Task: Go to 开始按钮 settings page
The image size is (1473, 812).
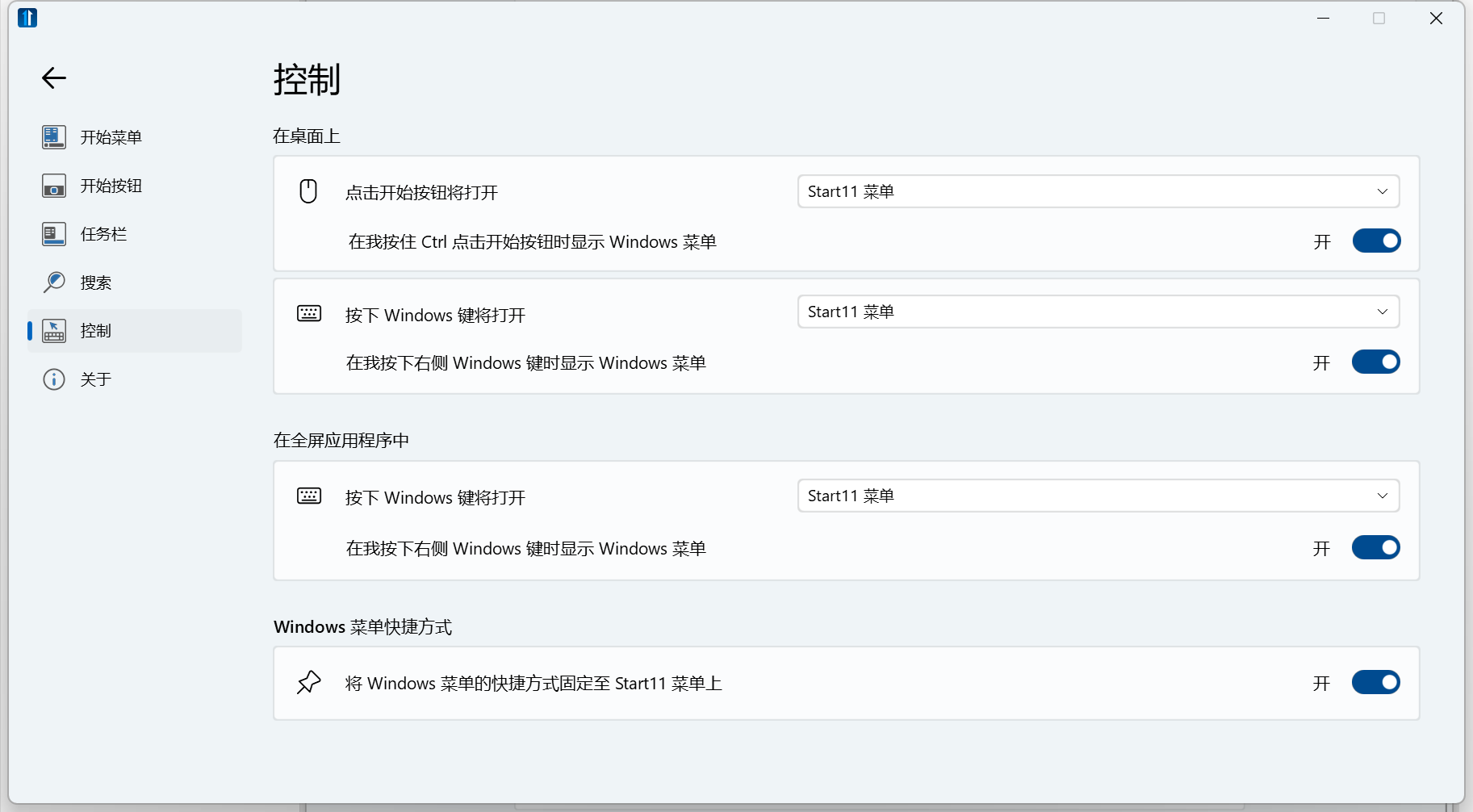Action: (135, 186)
